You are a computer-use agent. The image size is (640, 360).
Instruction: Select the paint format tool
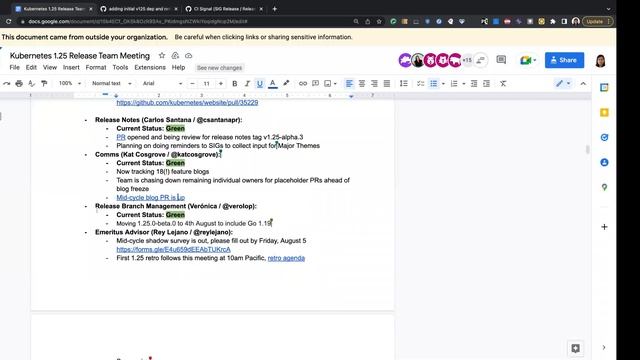(x=44, y=83)
